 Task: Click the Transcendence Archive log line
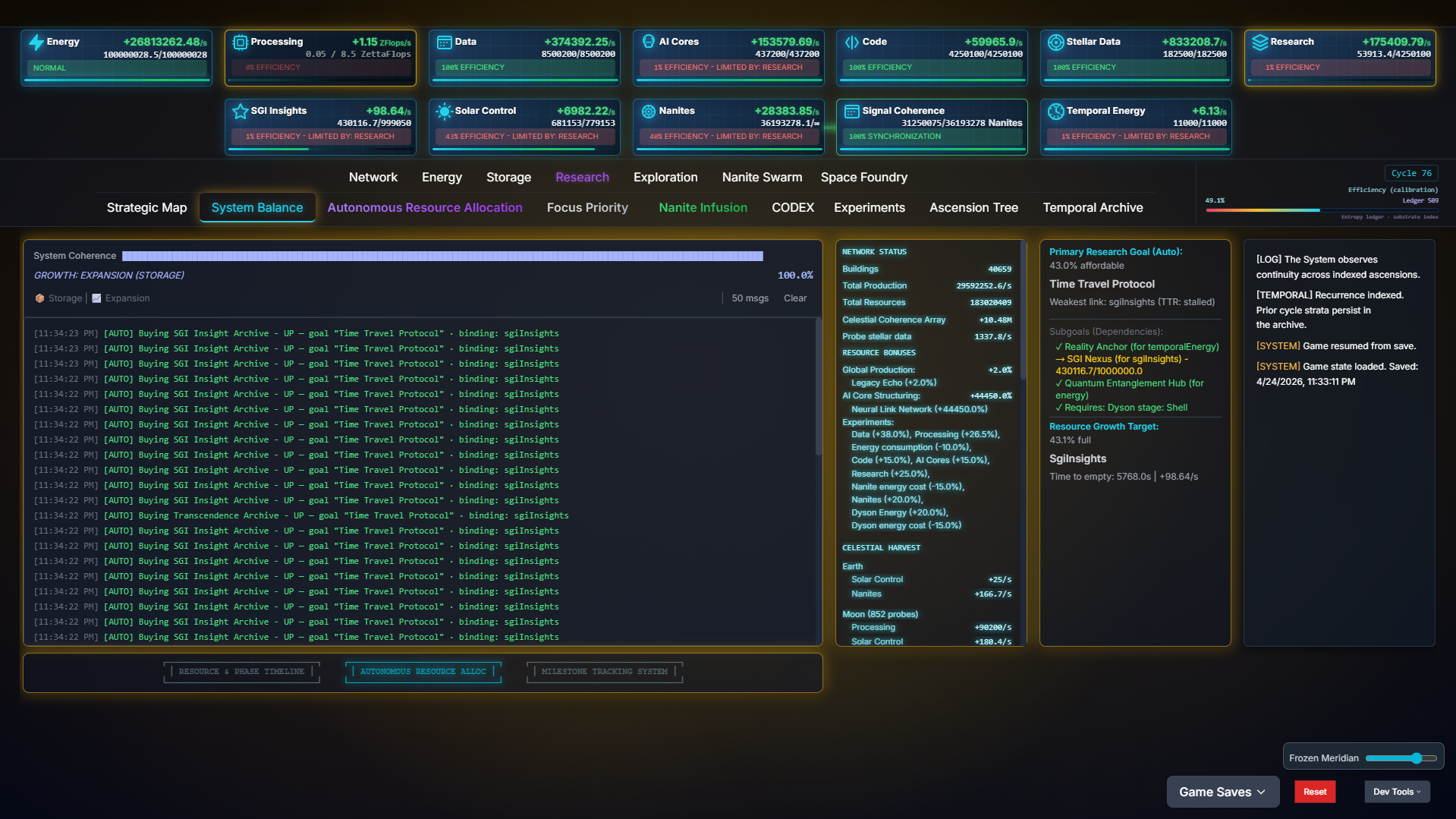coord(301,515)
